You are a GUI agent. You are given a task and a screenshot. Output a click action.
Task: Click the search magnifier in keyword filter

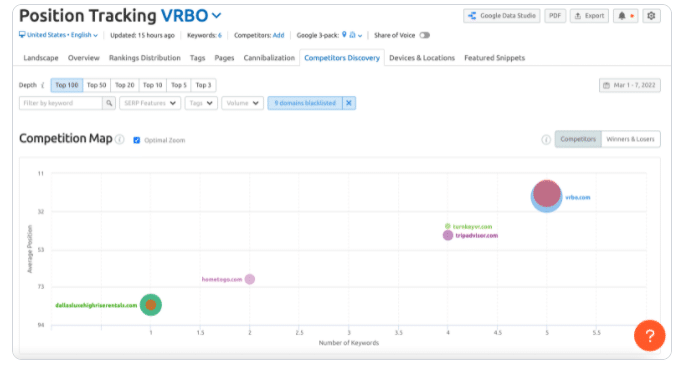tap(109, 103)
